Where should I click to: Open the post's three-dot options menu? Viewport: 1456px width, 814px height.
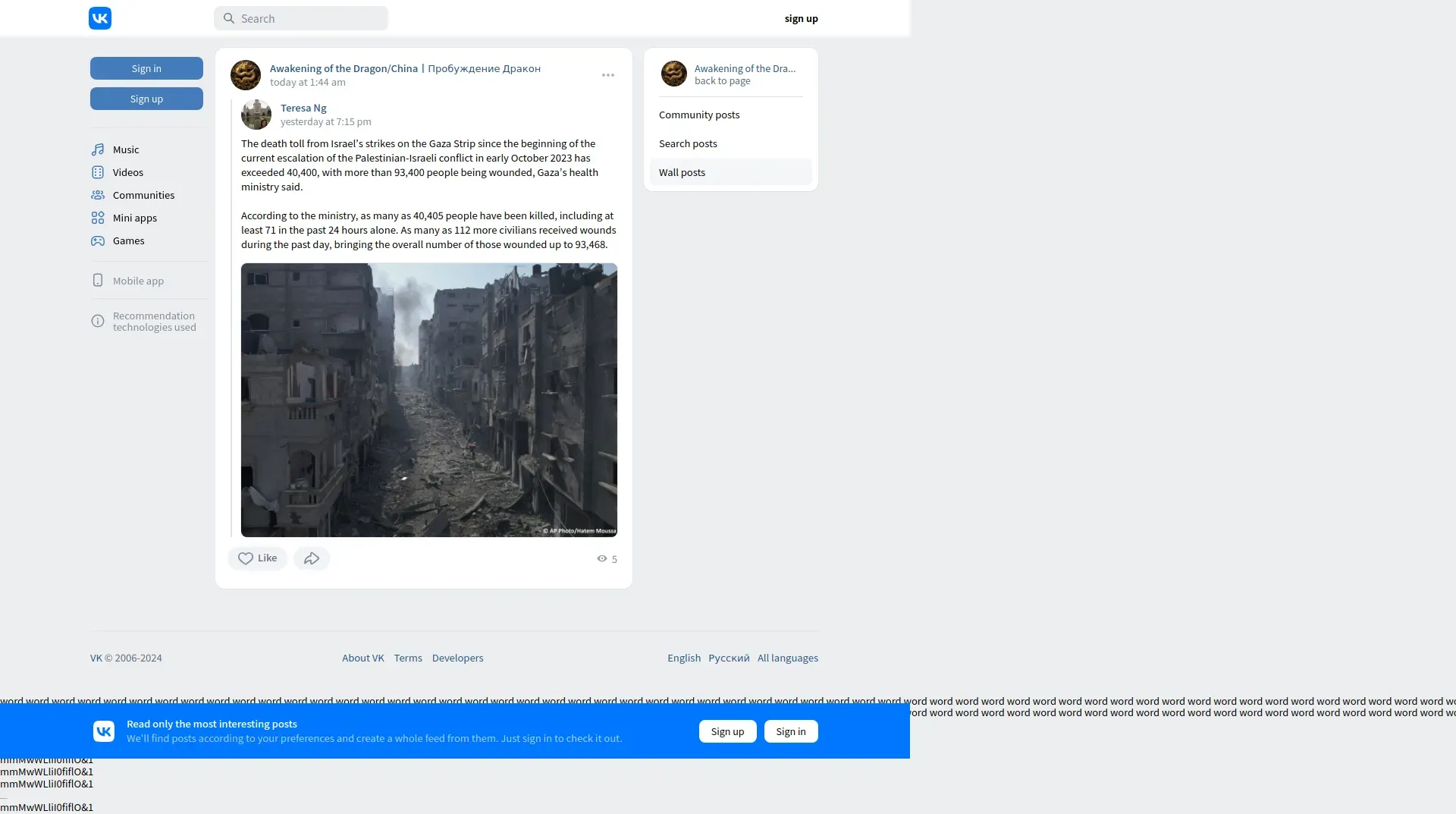(x=608, y=75)
